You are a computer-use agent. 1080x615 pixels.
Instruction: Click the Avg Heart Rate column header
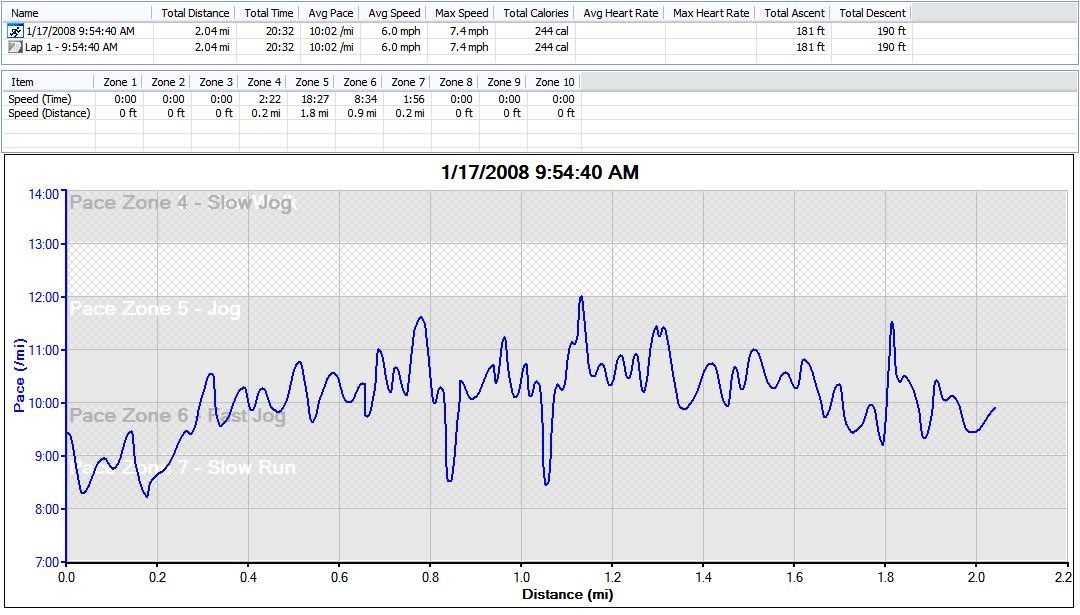(x=620, y=13)
